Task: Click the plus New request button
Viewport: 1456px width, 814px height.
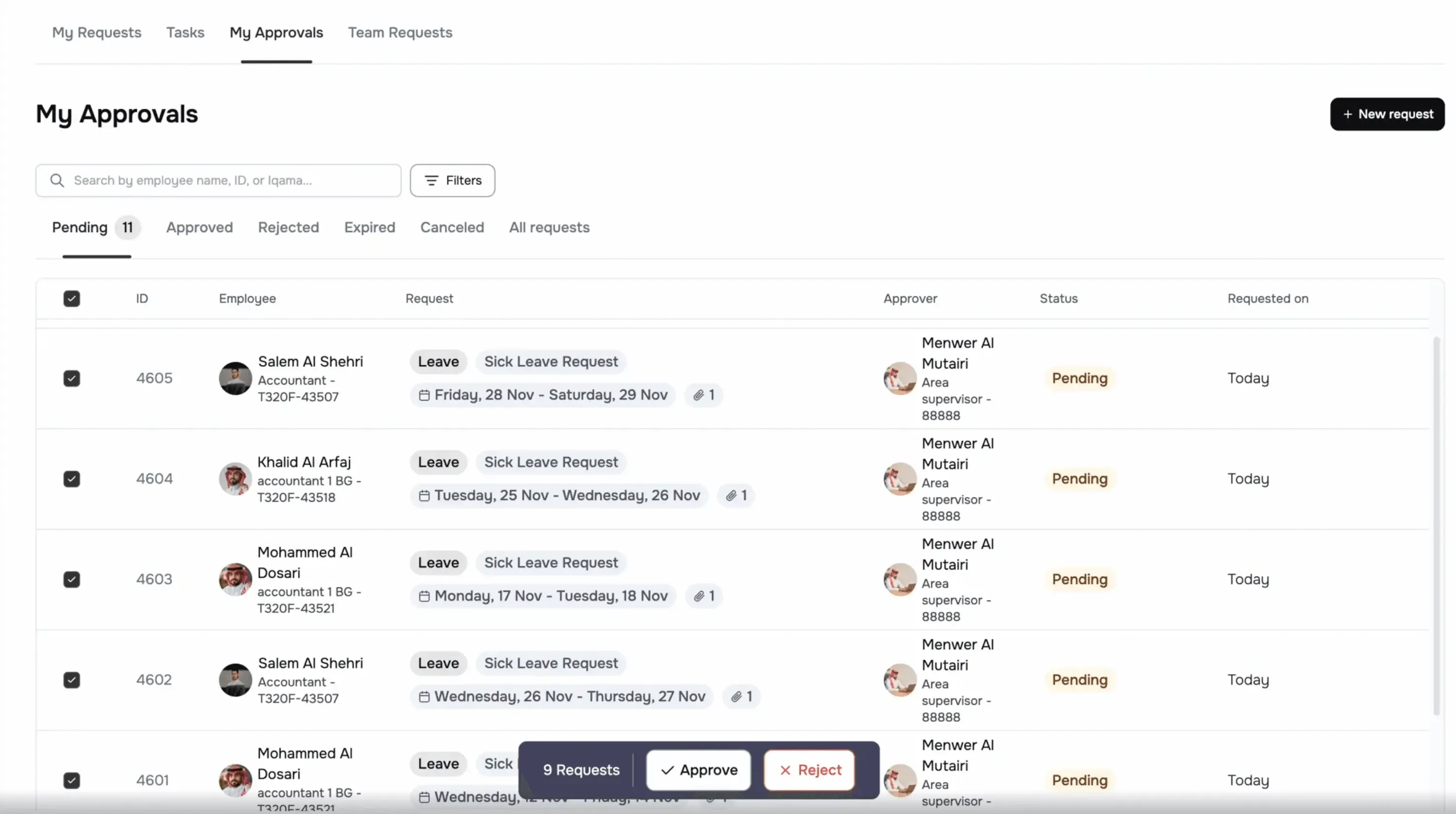Action: (x=1387, y=114)
